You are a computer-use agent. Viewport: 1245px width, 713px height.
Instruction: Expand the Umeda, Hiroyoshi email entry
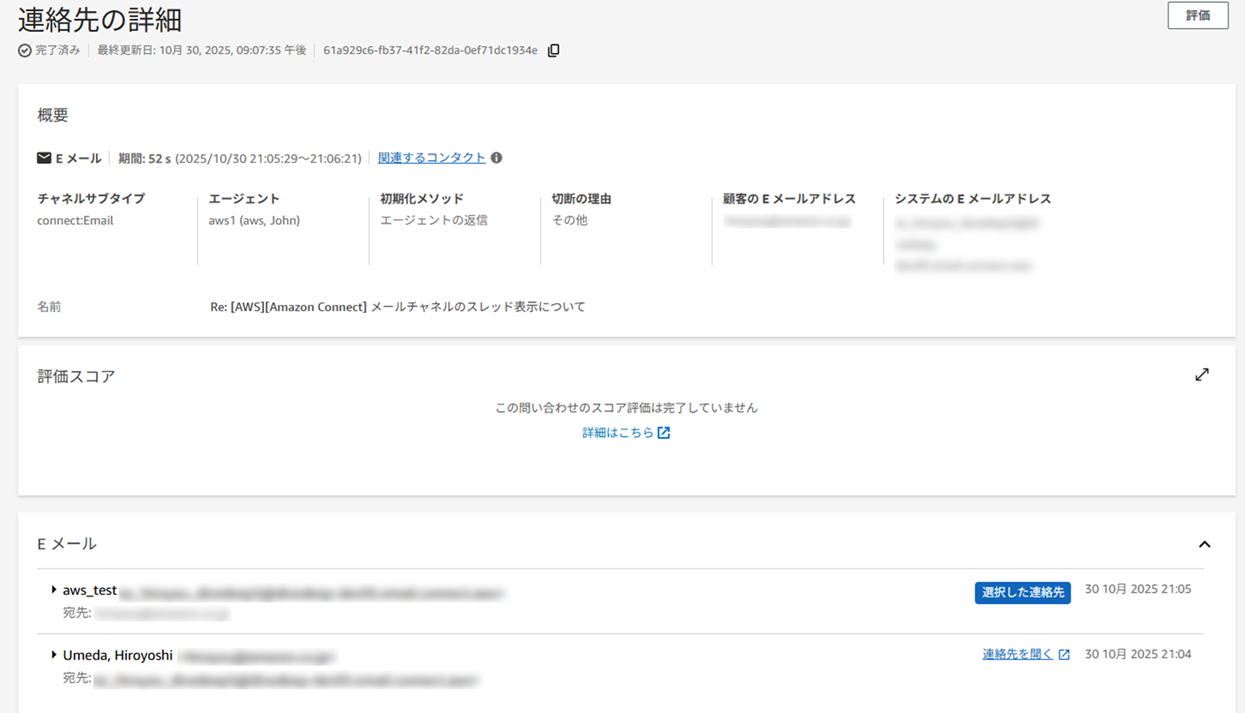click(54, 655)
